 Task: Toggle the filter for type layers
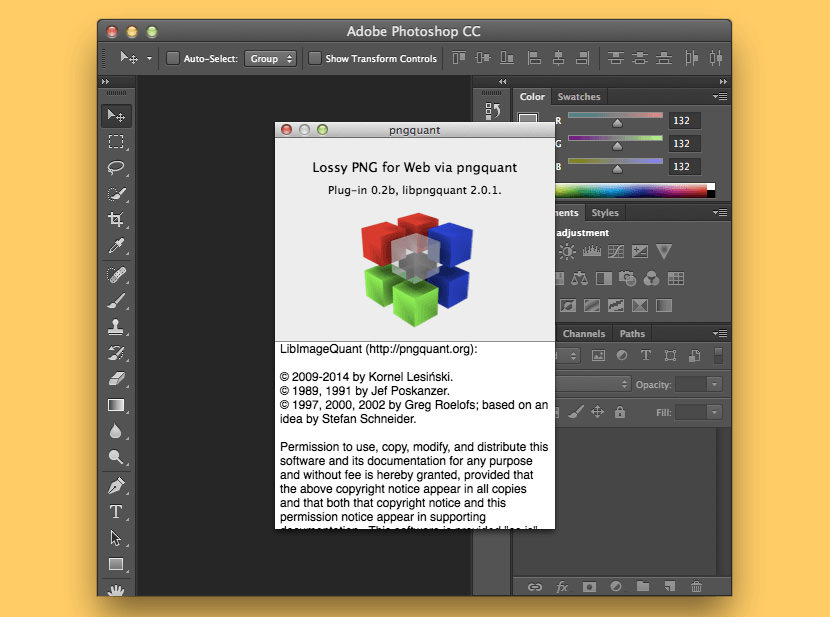tap(646, 356)
